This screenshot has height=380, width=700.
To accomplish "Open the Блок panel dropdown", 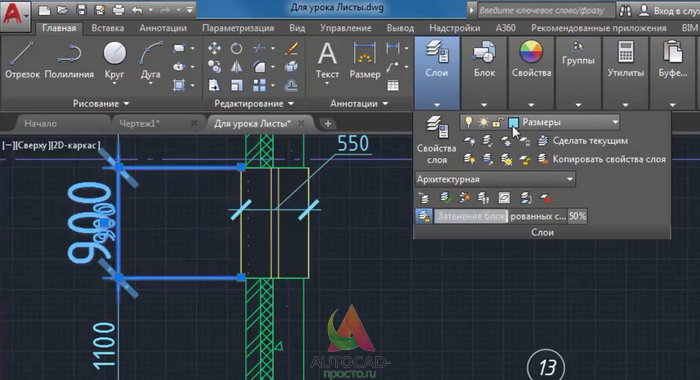I will click(x=484, y=104).
